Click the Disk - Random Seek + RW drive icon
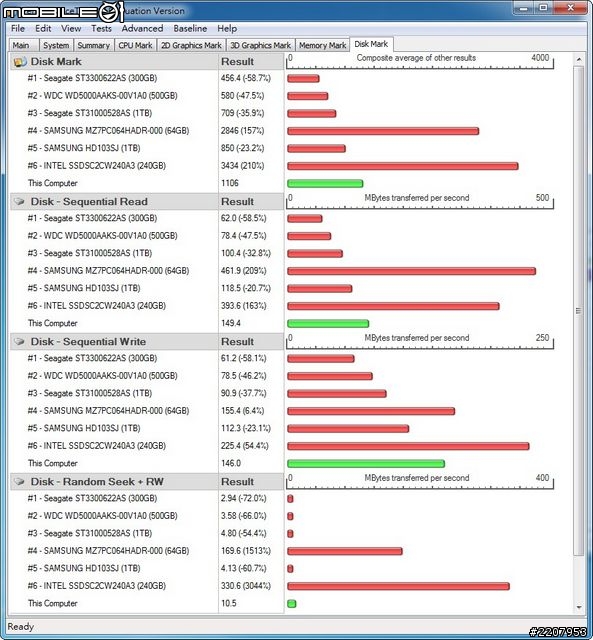 click(x=19, y=482)
